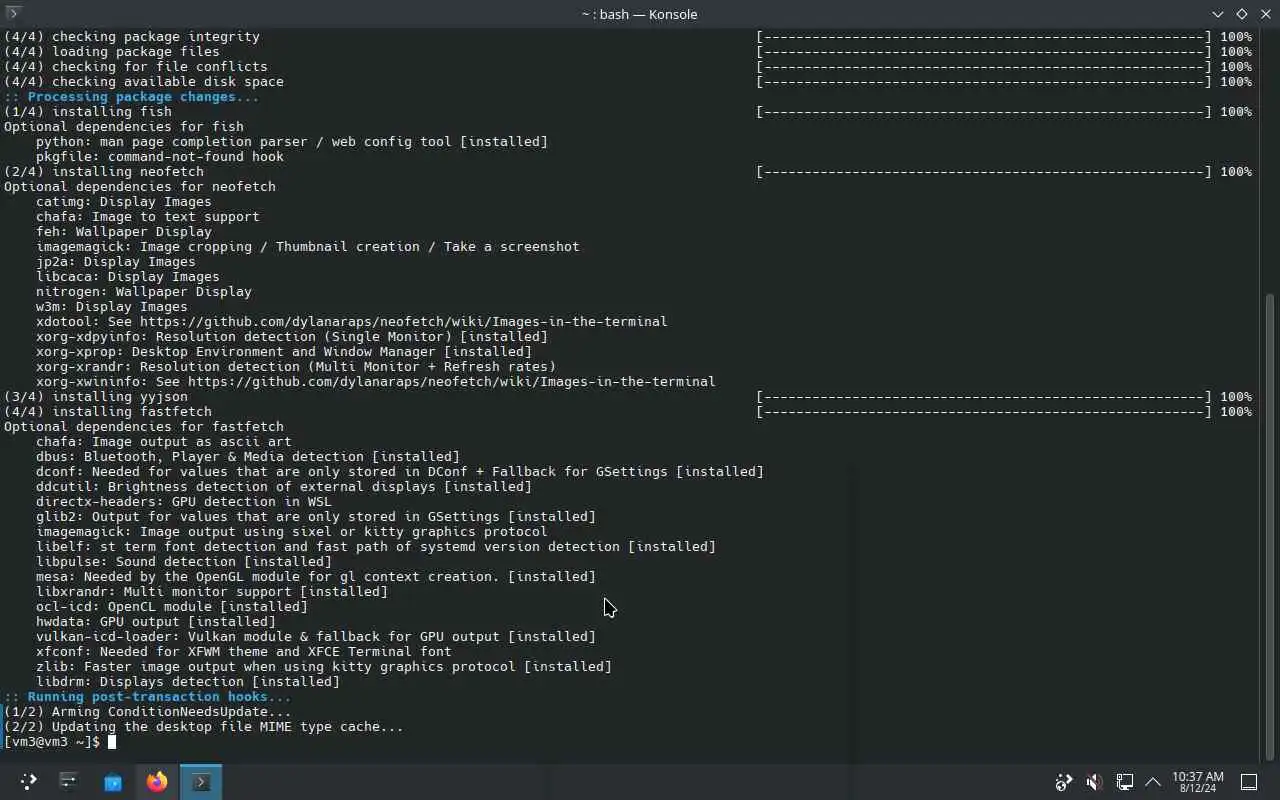The height and width of the screenshot is (800, 1280).
Task: Click the '(4/4) installing fastfetch' line
Action: (108, 412)
